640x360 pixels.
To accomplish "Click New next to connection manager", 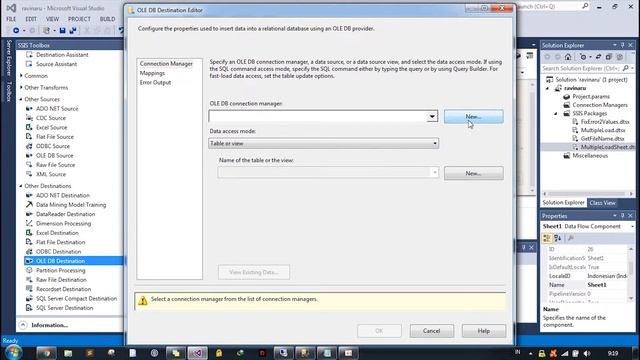I will coord(473,117).
